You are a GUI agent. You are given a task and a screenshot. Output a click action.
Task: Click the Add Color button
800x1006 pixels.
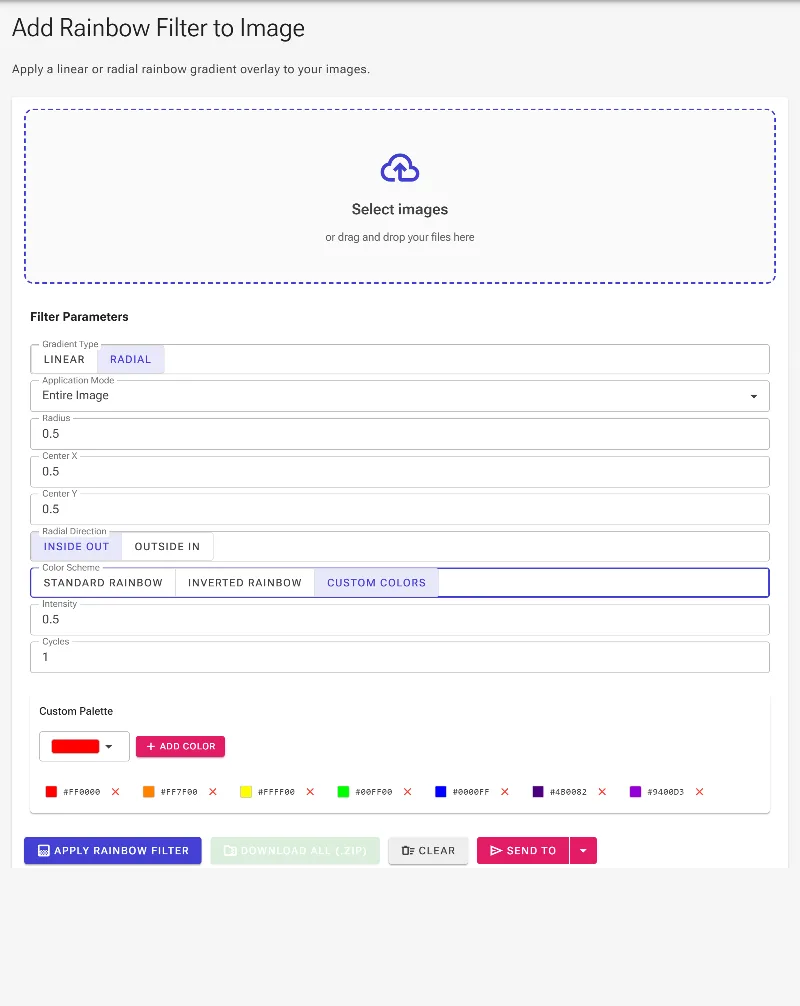coord(180,746)
